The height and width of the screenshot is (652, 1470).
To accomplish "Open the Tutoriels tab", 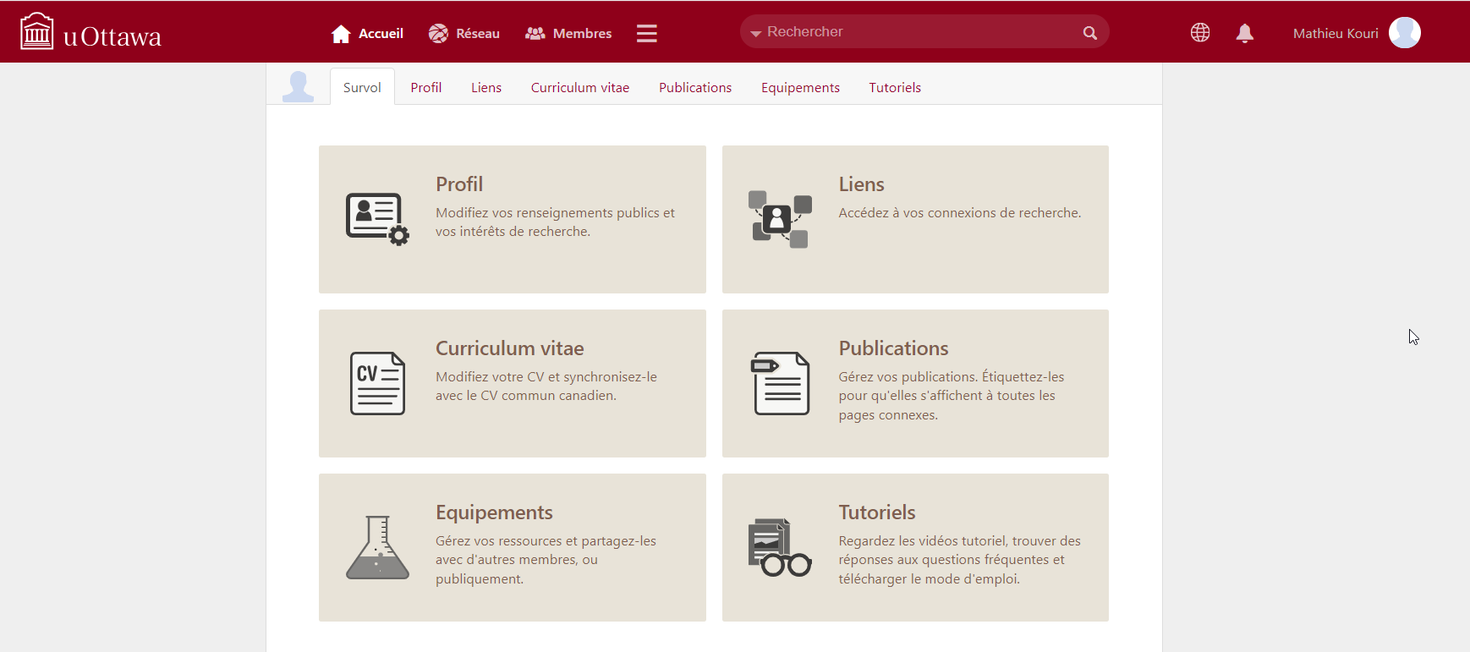I will point(895,87).
